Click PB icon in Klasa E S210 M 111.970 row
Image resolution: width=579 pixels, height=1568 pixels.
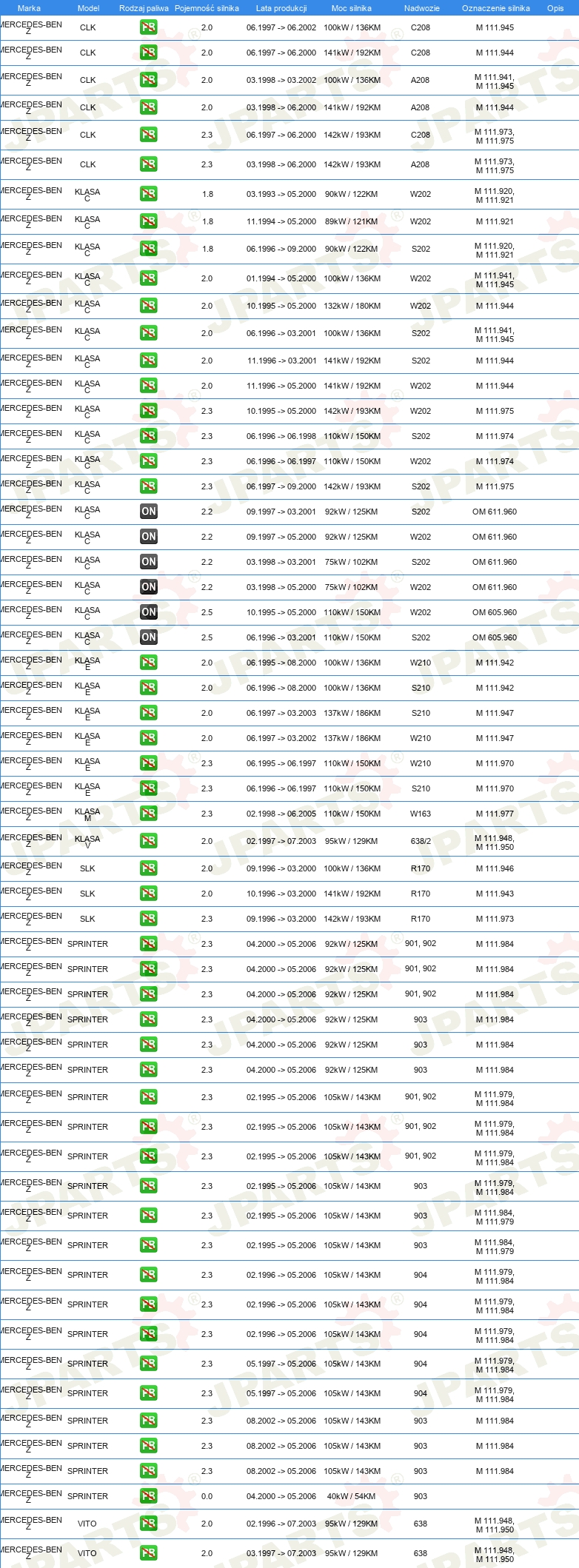click(x=148, y=788)
